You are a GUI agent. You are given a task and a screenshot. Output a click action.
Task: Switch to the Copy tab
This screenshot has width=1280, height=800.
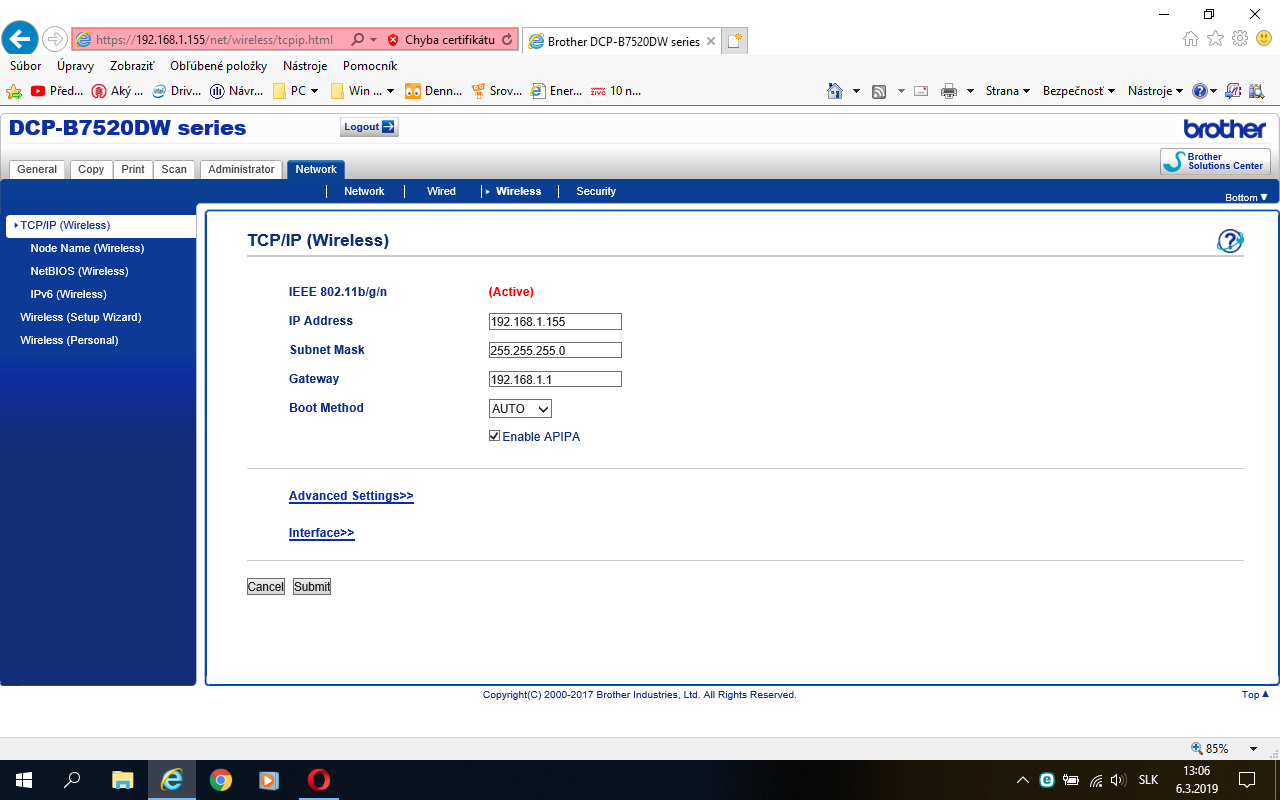(91, 170)
